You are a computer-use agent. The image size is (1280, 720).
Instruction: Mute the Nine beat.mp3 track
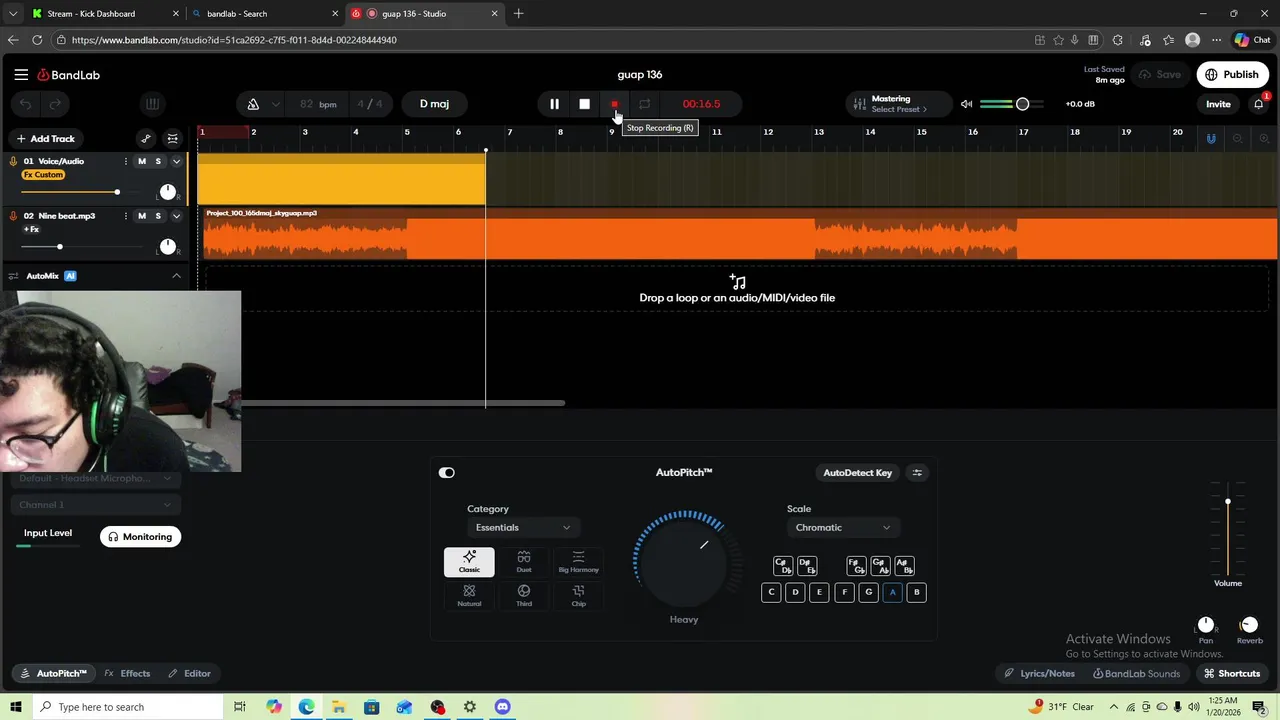click(142, 216)
